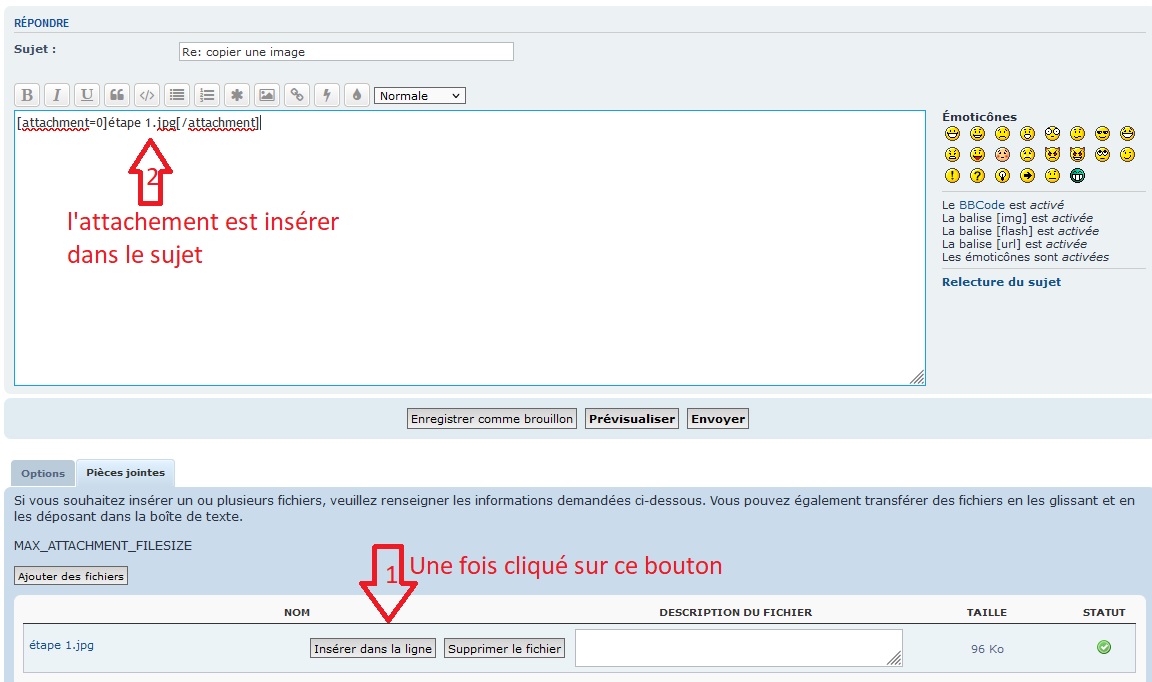Viewport: 1152px width, 682px height.
Task: Open the Normale font size dropdown
Action: pyautogui.click(x=420, y=96)
